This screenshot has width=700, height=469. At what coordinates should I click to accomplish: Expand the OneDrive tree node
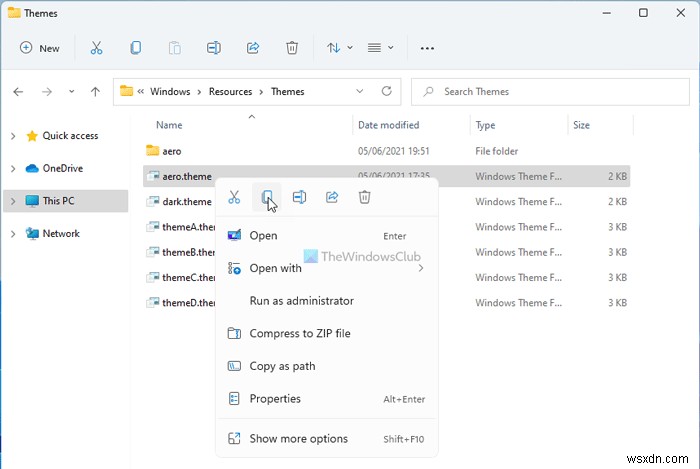[x=13, y=169]
